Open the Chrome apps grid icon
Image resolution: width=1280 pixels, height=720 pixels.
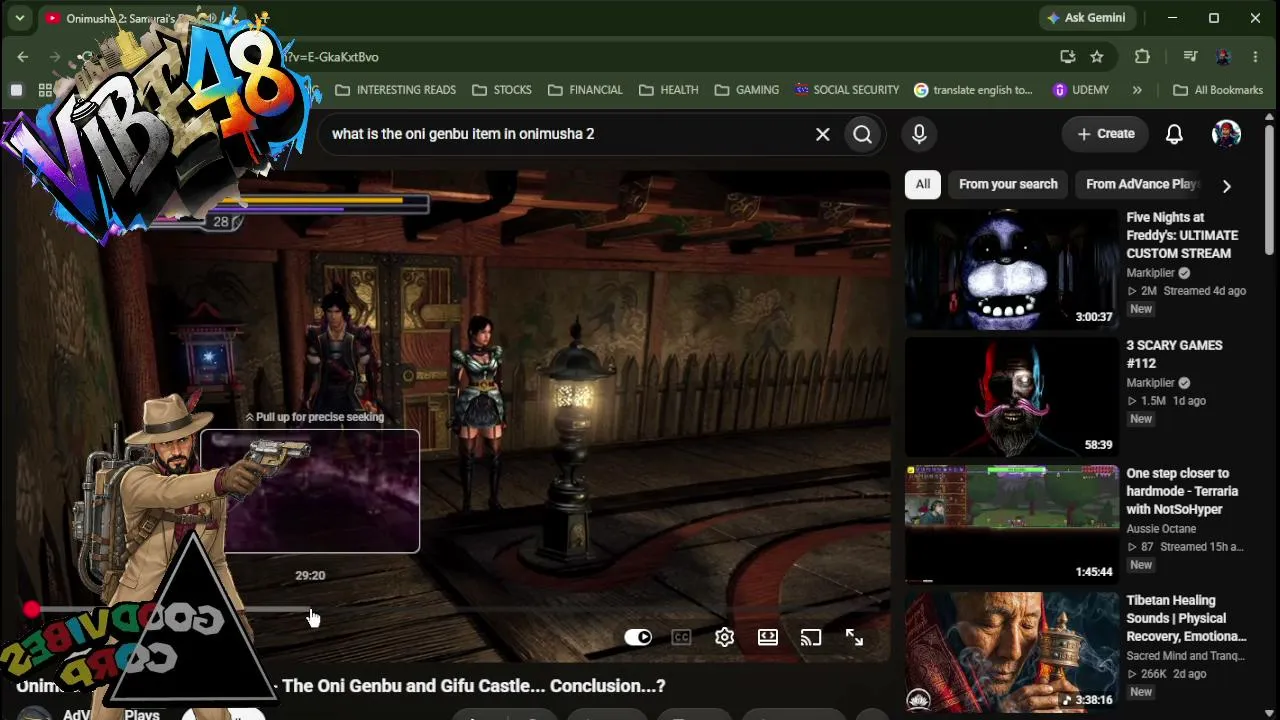click(46, 90)
